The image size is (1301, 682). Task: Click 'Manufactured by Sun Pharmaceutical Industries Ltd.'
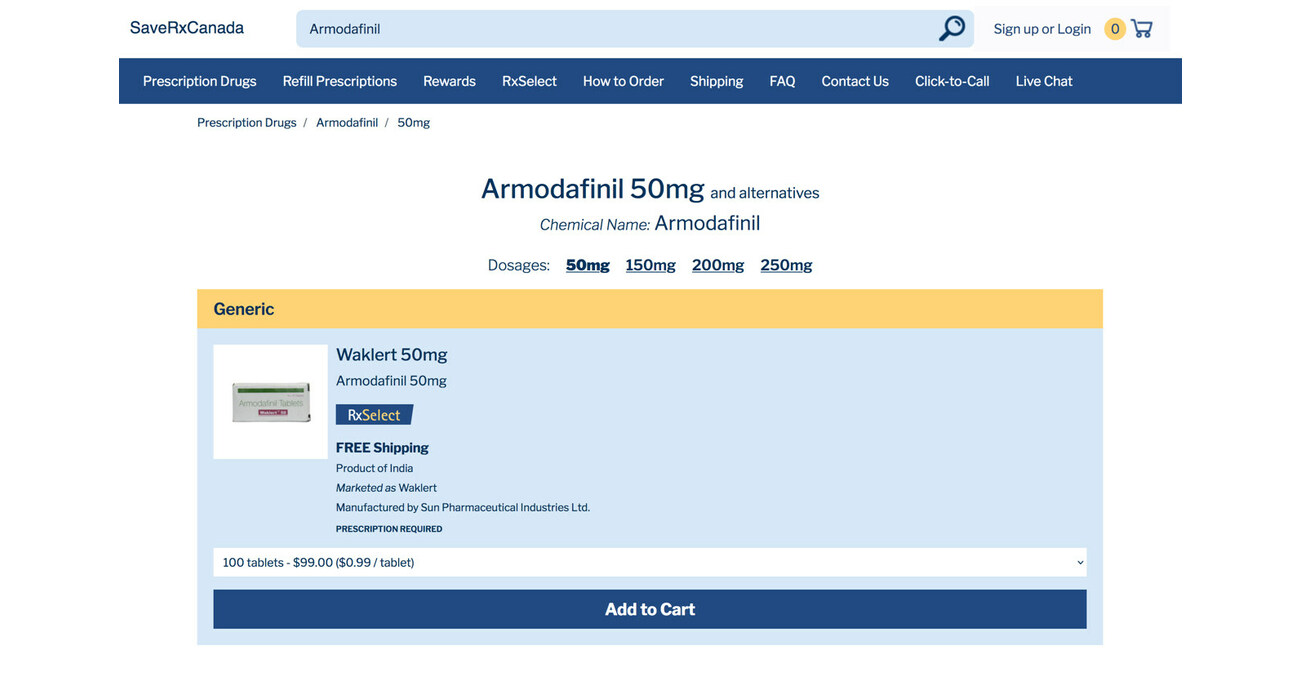click(x=463, y=507)
